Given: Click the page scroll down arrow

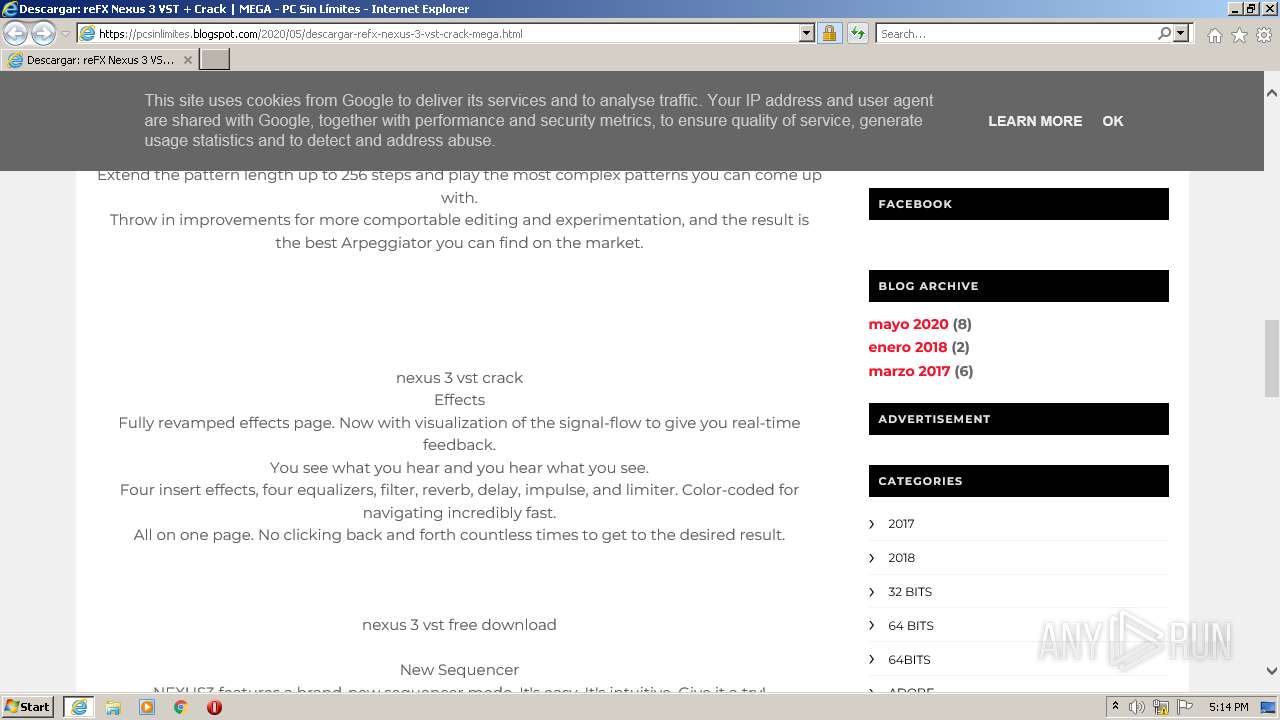Looking at the screenshot, I should pos(1271,671).
